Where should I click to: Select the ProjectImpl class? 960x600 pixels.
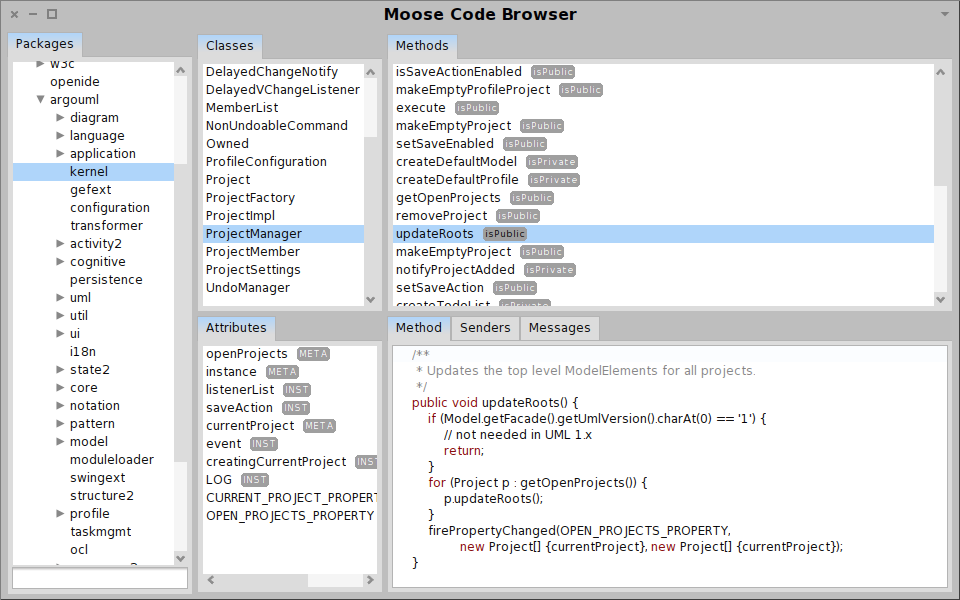coord(240,216)
